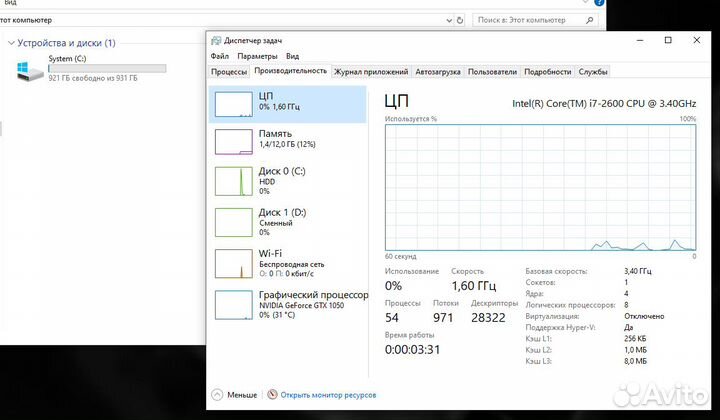The width and height of the screenshot is (720, 420).
Task: Switch to the Процессы tab
Action: click(229, 72)
